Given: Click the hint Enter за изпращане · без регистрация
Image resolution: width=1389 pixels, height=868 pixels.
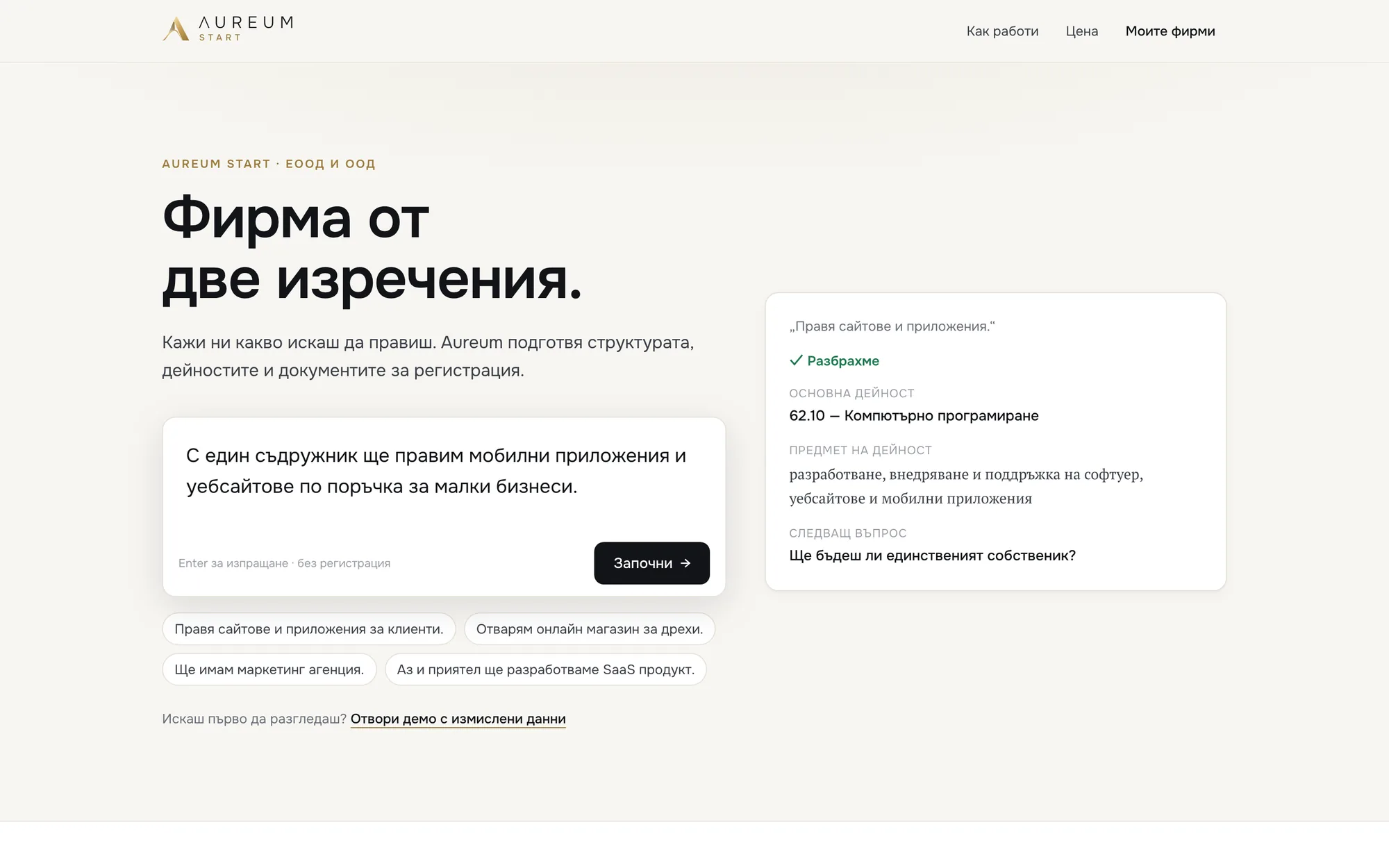Looking at the screenshot, I should coord(284,563).
